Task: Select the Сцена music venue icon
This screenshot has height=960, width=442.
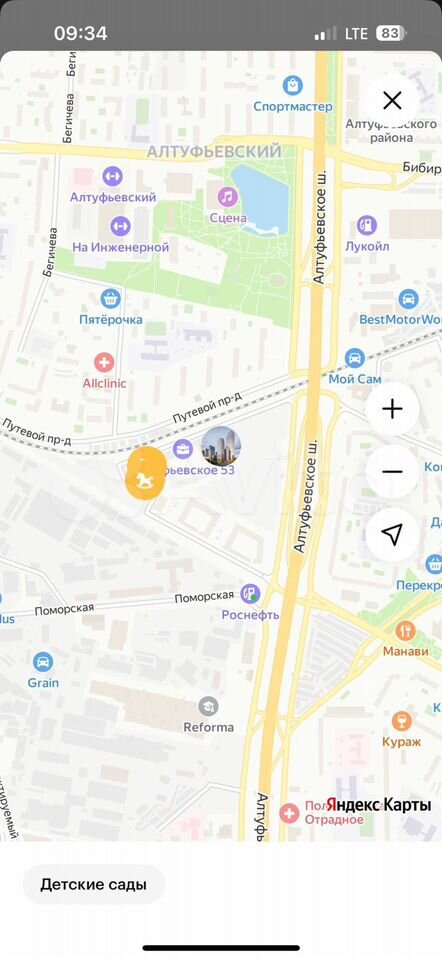Action: click(228, 197)
